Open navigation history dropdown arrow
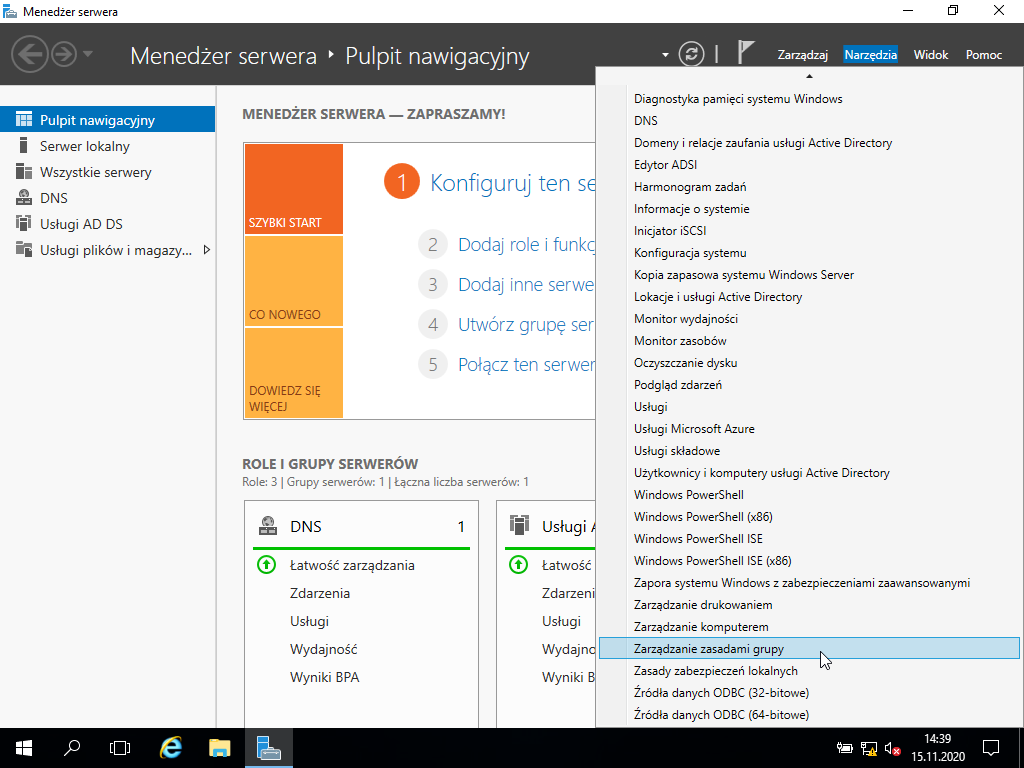The height and width of the screenshot is (768, 1024). 88,54
